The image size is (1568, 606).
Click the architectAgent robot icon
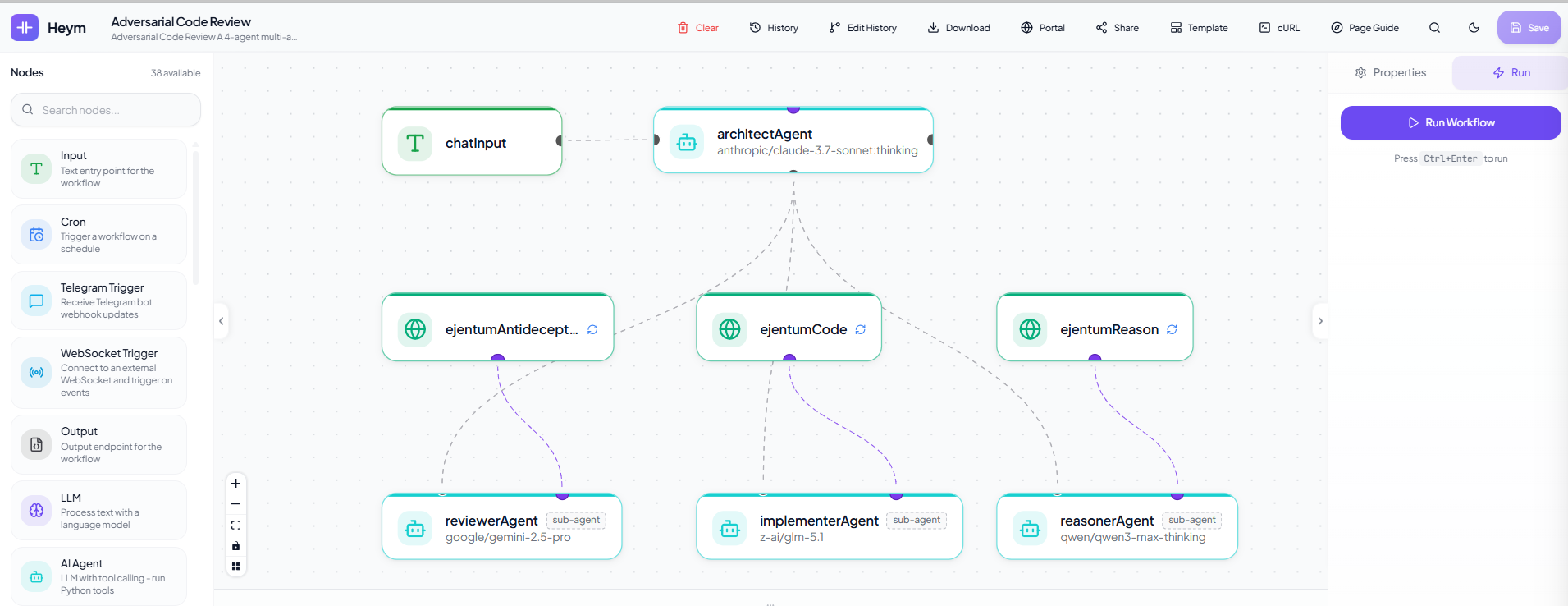click(687, 142)
